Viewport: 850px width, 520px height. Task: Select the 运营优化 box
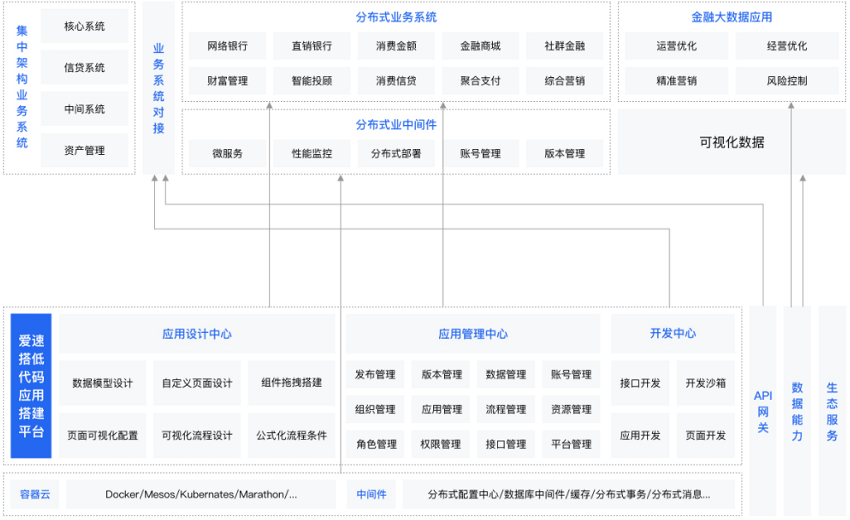677,46
